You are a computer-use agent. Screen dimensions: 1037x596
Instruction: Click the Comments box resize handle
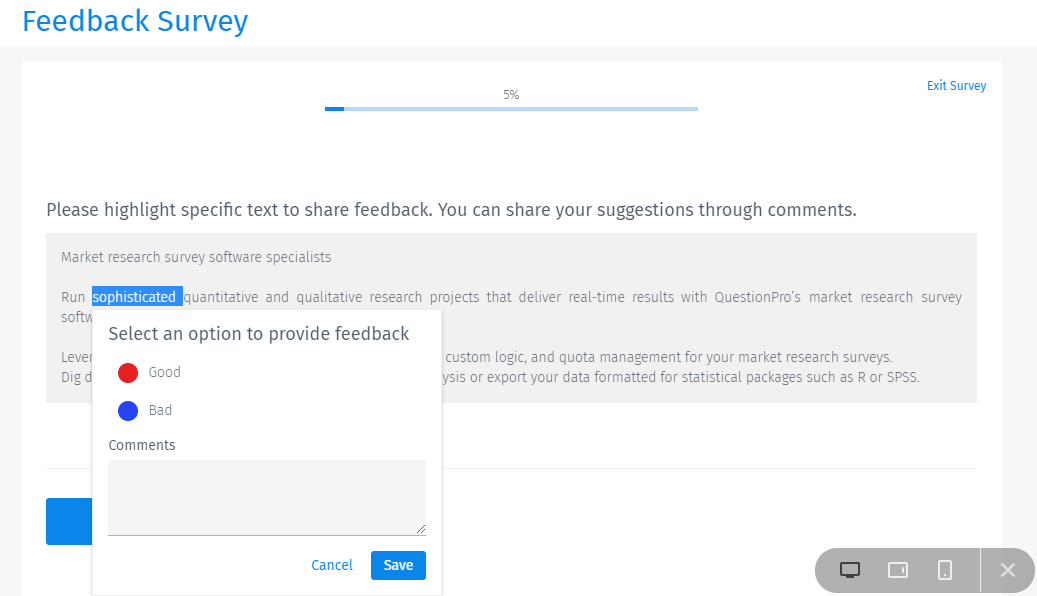pyautogui.click(x=421, y=529)
